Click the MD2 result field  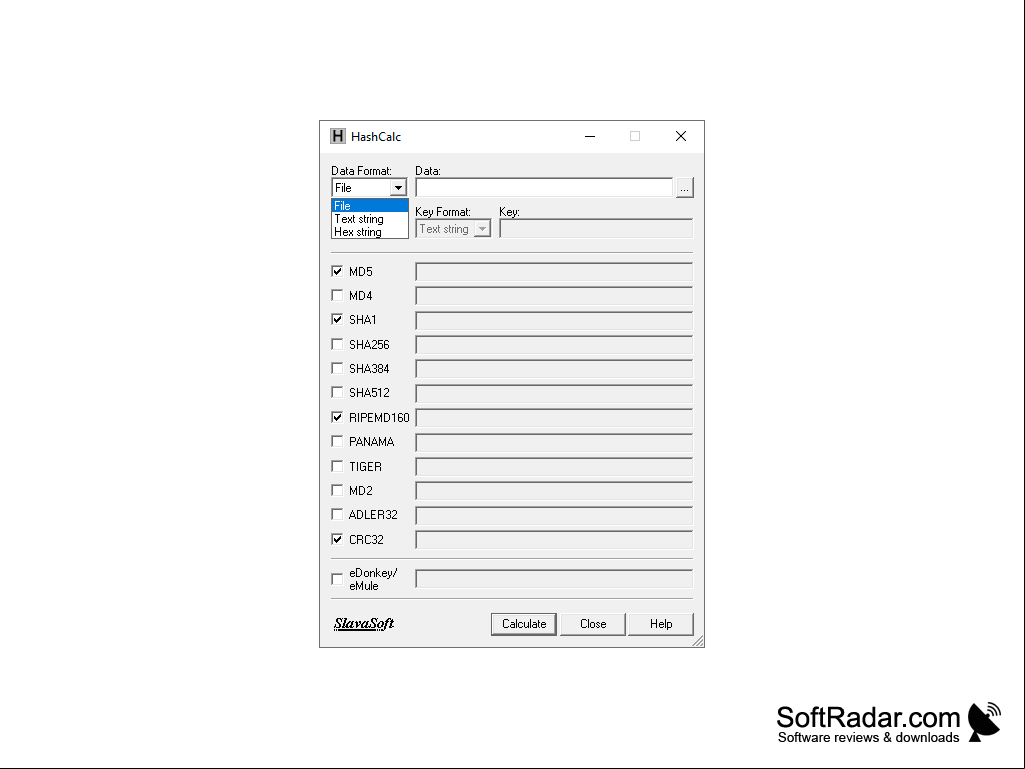pos(554,491)
